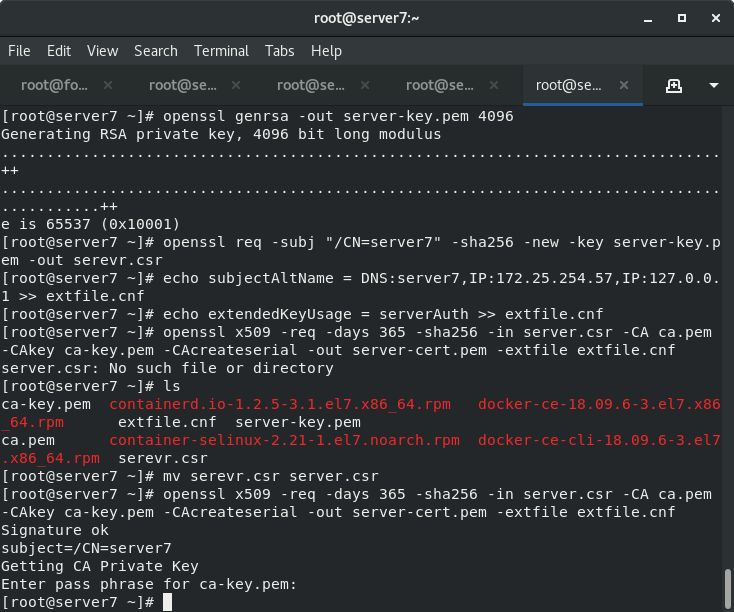Click the window title root@server7:~
The width and height of the screenshot is (734, 612).
pyautogui.click(x=367, y=18)
